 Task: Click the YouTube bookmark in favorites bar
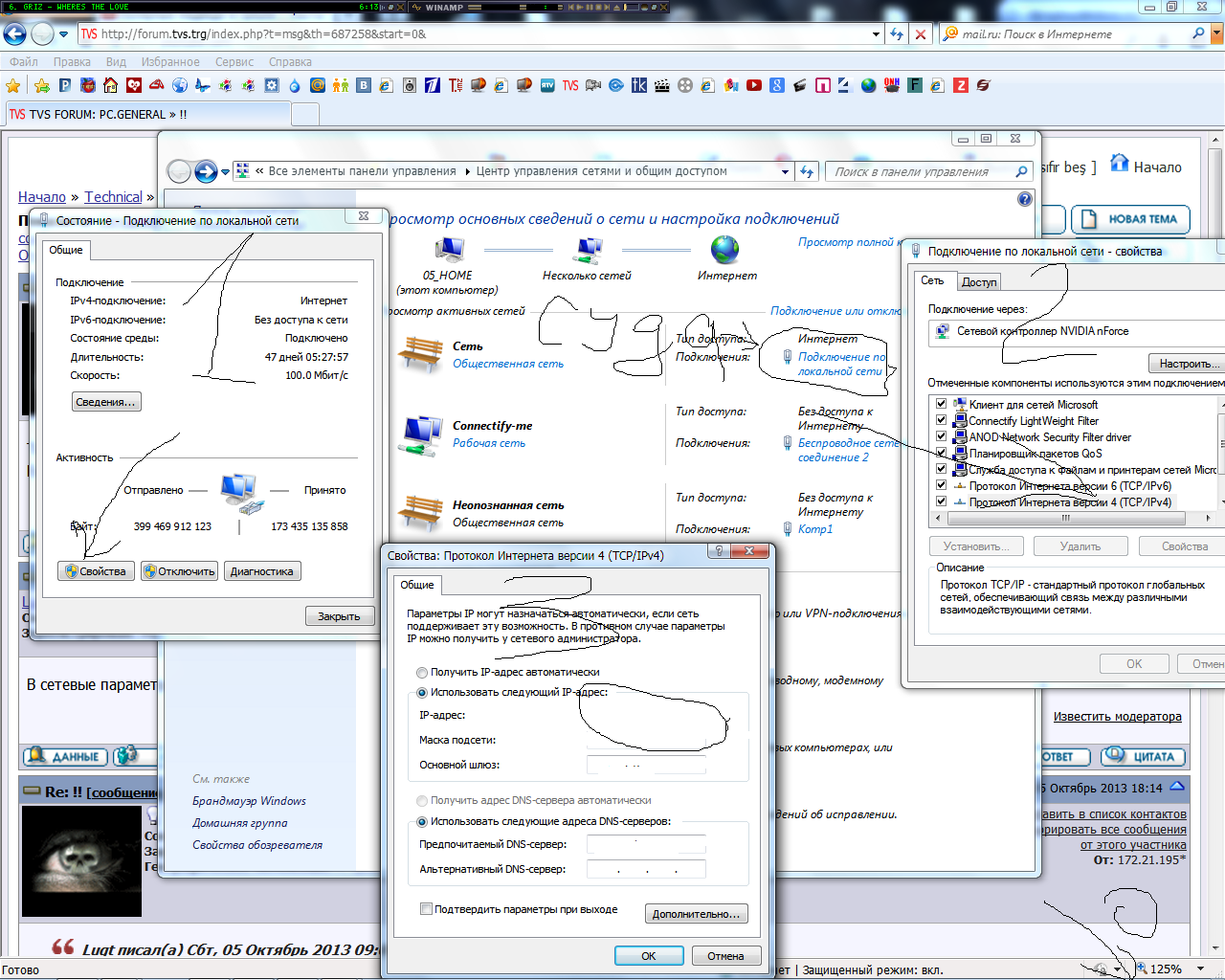[x=754, y=85]
